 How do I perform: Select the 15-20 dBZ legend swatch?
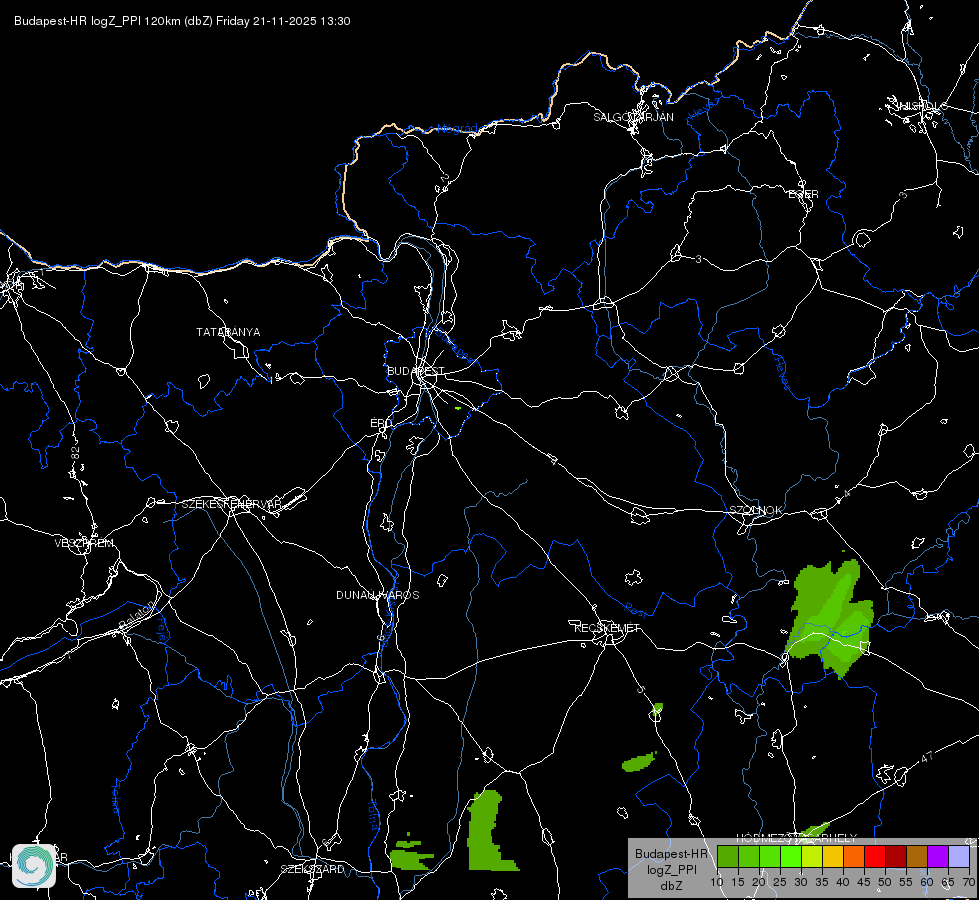pyautogui.click(x=749, y=857)
